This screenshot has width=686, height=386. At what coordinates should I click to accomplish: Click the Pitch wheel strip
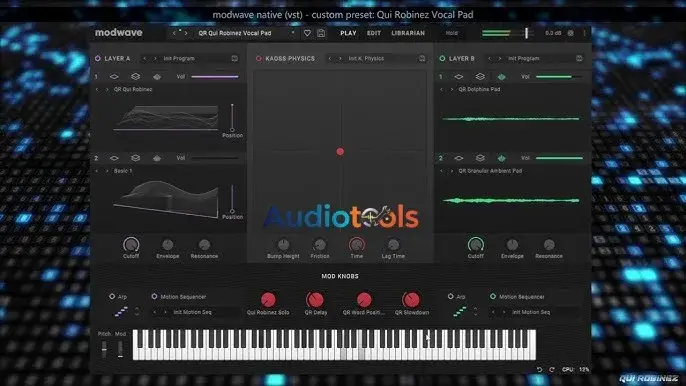pos(104,349)
